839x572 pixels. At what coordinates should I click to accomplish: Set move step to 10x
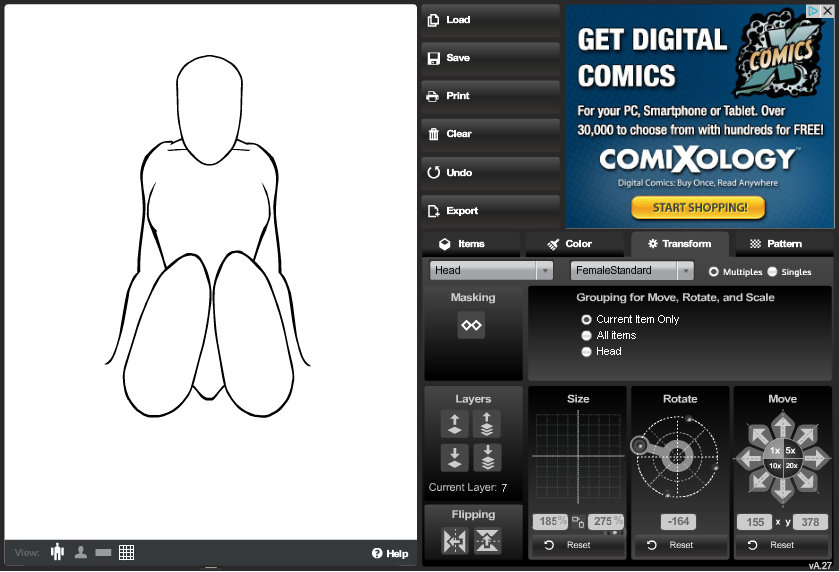pyautogui.click(x=775, y=466)
